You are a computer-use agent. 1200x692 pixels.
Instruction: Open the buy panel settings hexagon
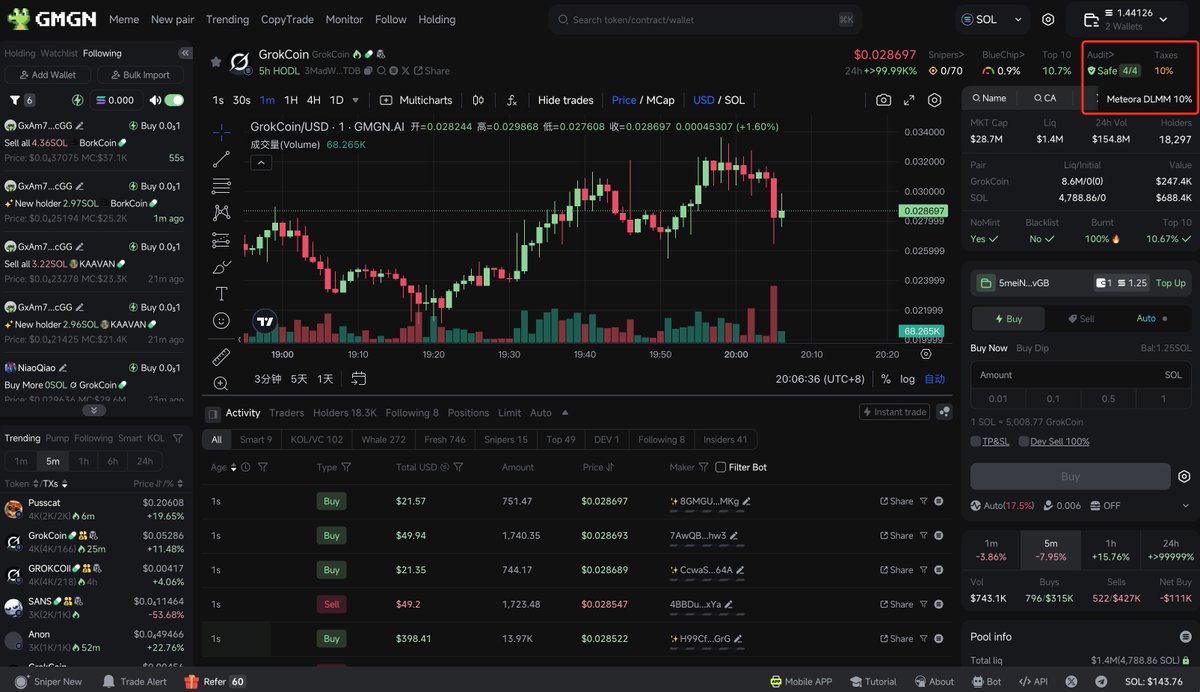[1184, 477]
